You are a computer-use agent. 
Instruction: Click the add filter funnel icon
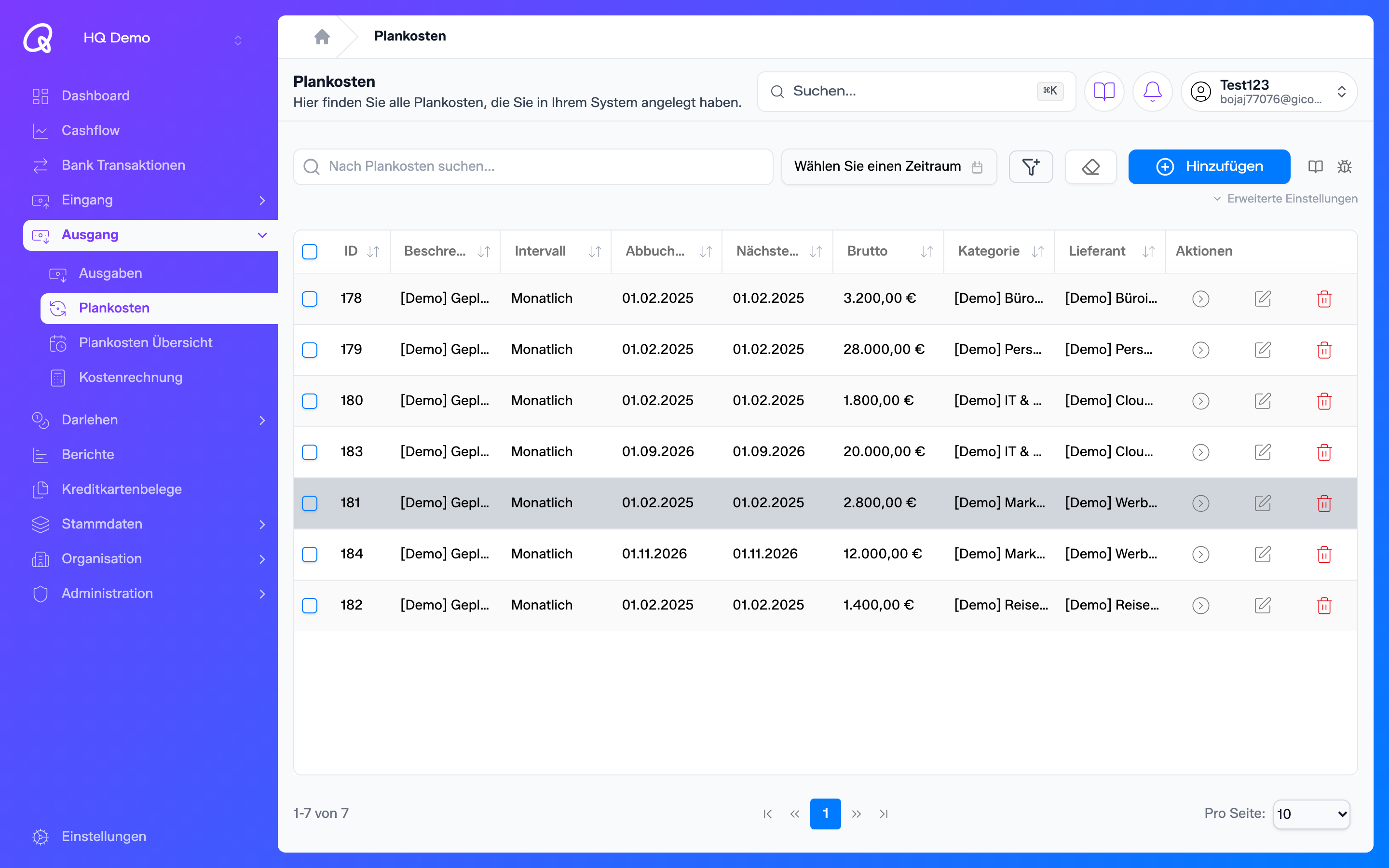(x=1031, y=167)
